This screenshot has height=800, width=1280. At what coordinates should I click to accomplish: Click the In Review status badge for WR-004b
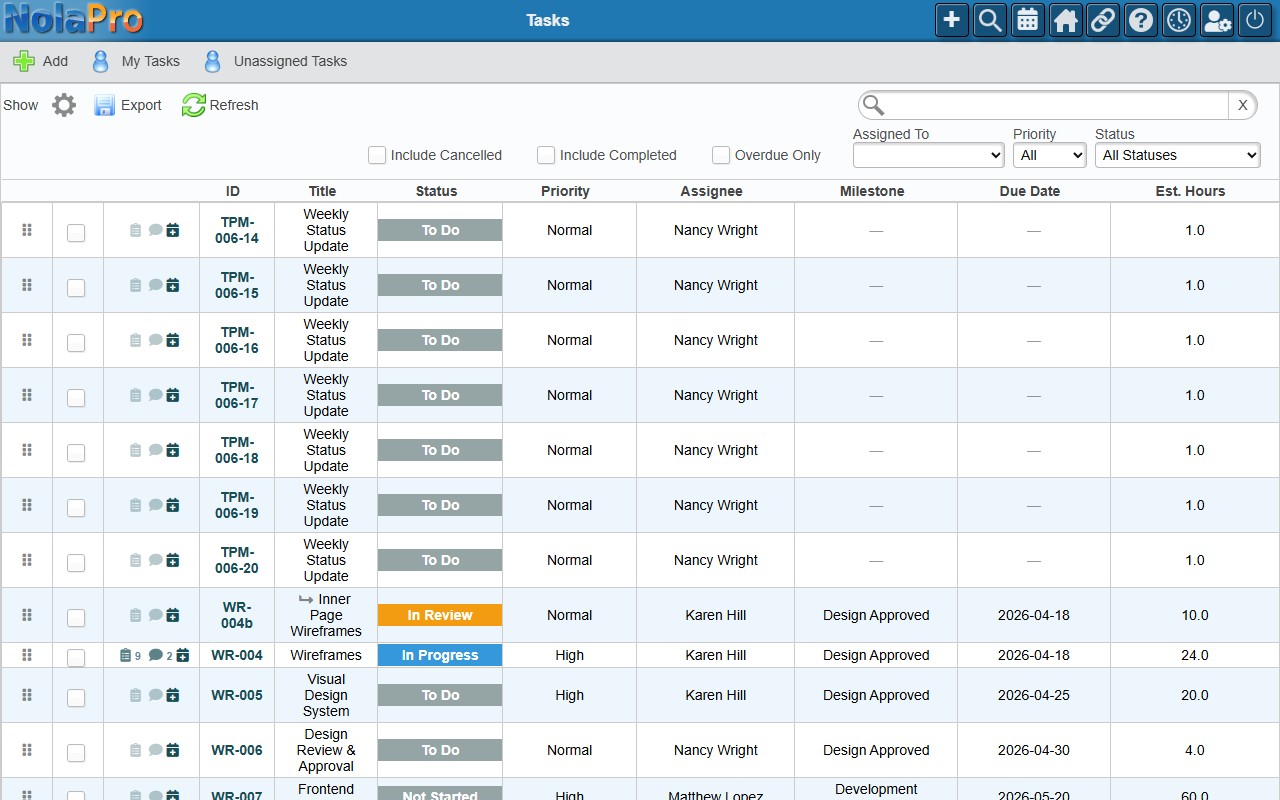pos(440,615)
